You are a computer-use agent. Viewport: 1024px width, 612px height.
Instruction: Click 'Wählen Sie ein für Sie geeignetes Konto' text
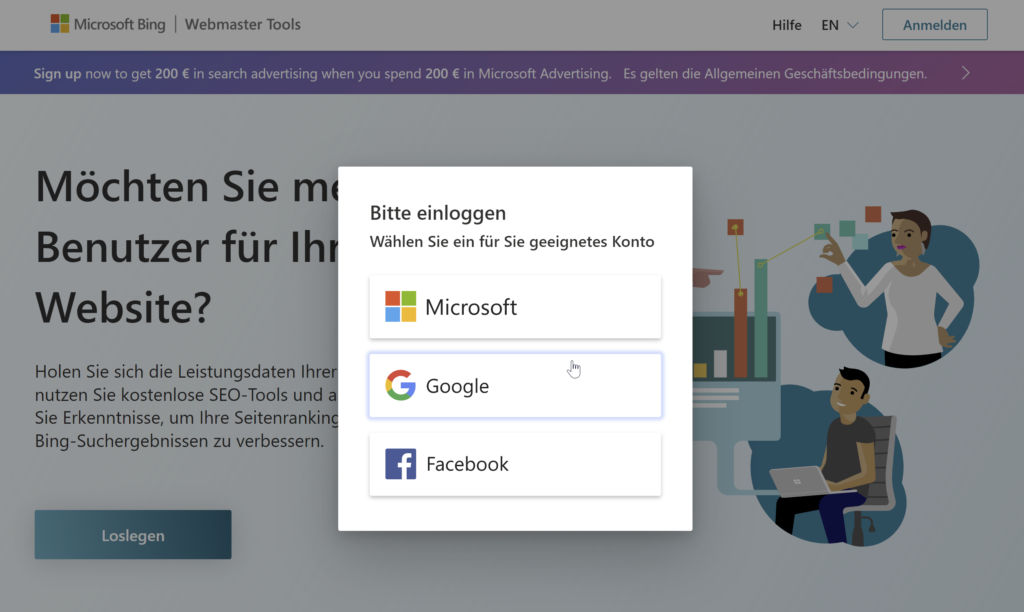[x=512, y=242]
